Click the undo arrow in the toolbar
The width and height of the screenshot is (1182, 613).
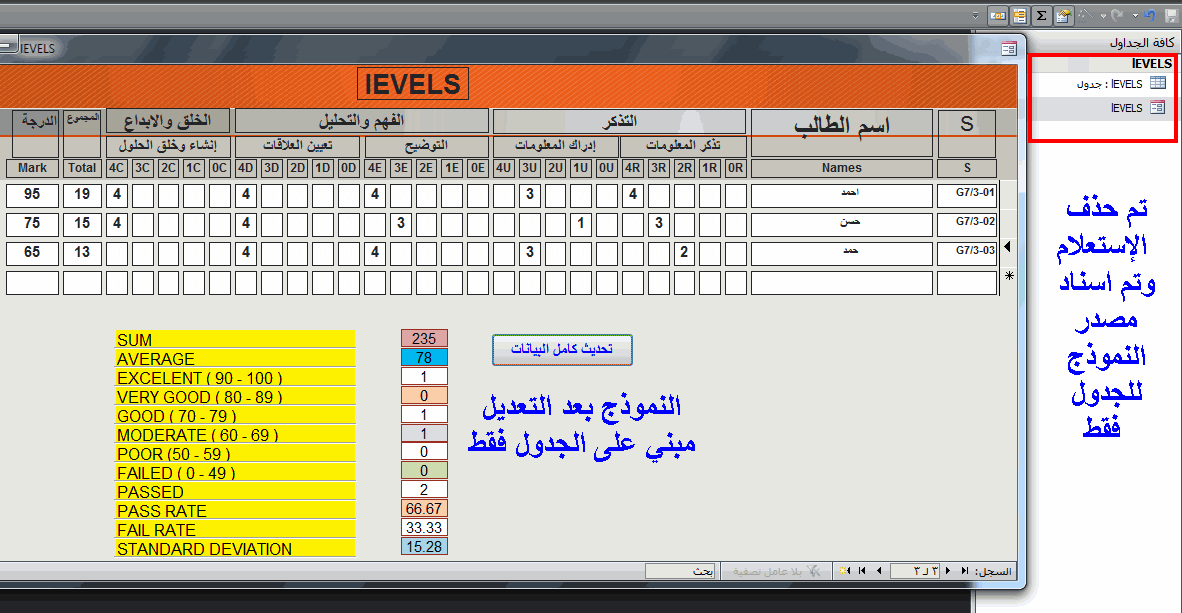(1150, 16)
